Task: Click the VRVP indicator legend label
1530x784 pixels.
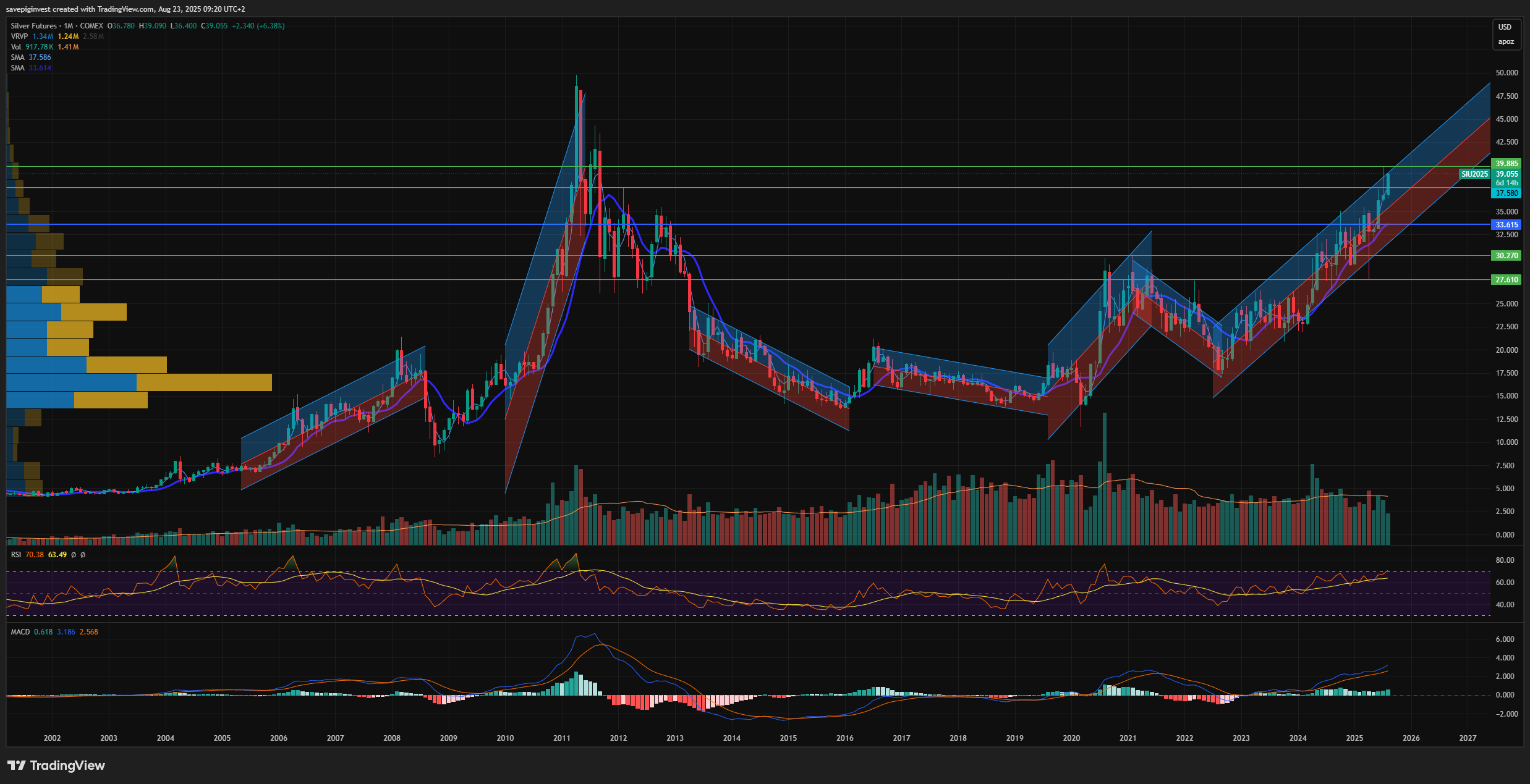Action: click(19, 36)
